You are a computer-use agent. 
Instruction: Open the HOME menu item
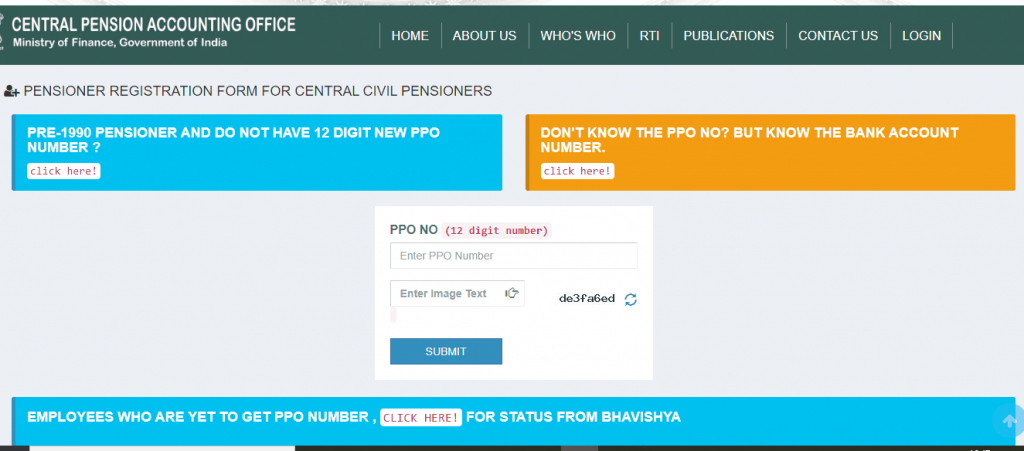tap(410, 36)
